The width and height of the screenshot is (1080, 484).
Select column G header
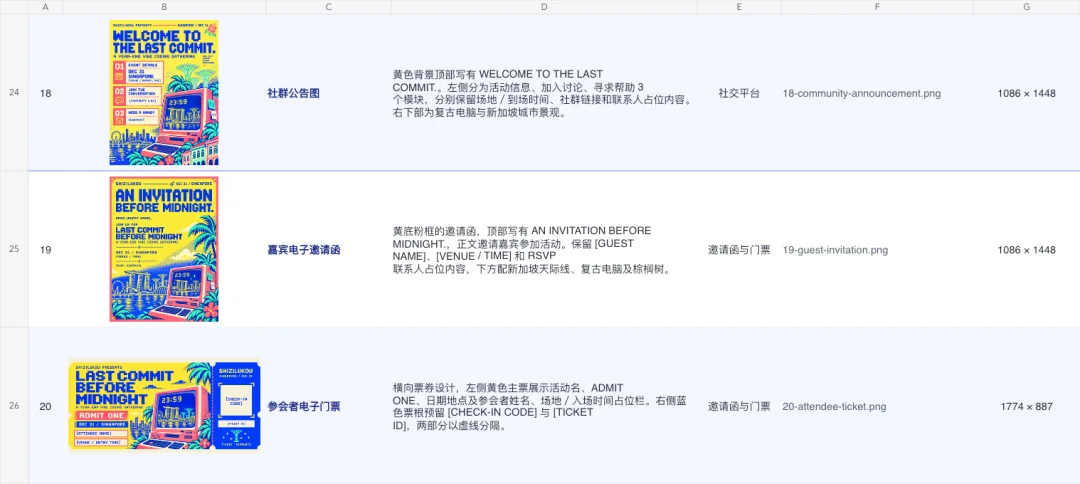click(x=1026, y=7)
